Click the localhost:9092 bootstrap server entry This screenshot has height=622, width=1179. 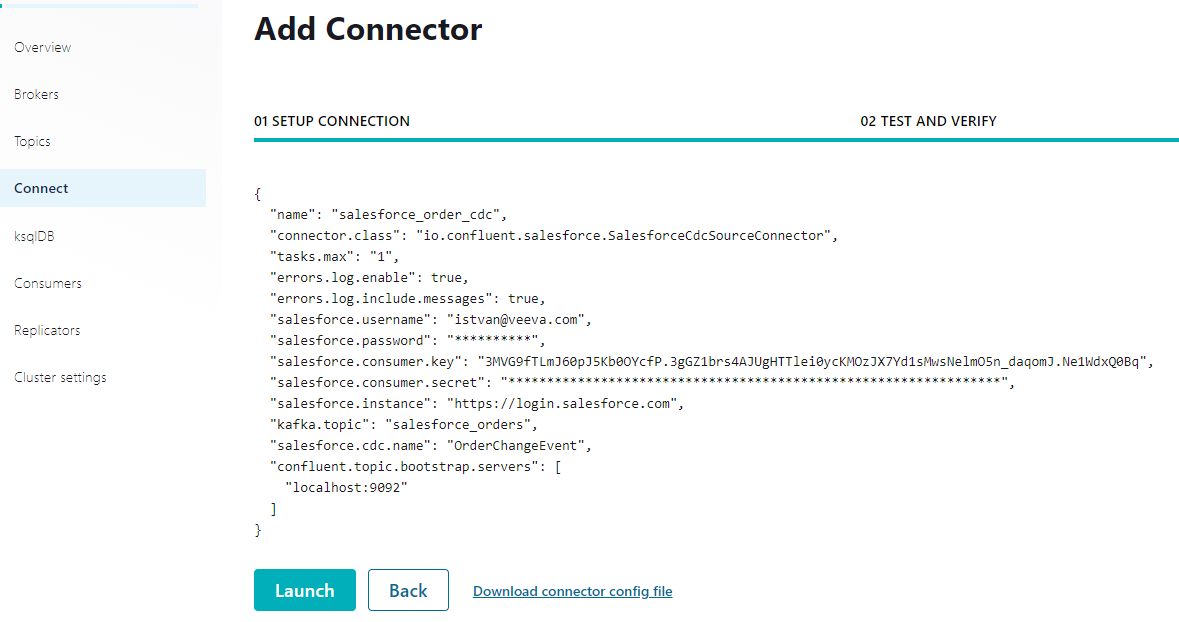tap(347, 487)
